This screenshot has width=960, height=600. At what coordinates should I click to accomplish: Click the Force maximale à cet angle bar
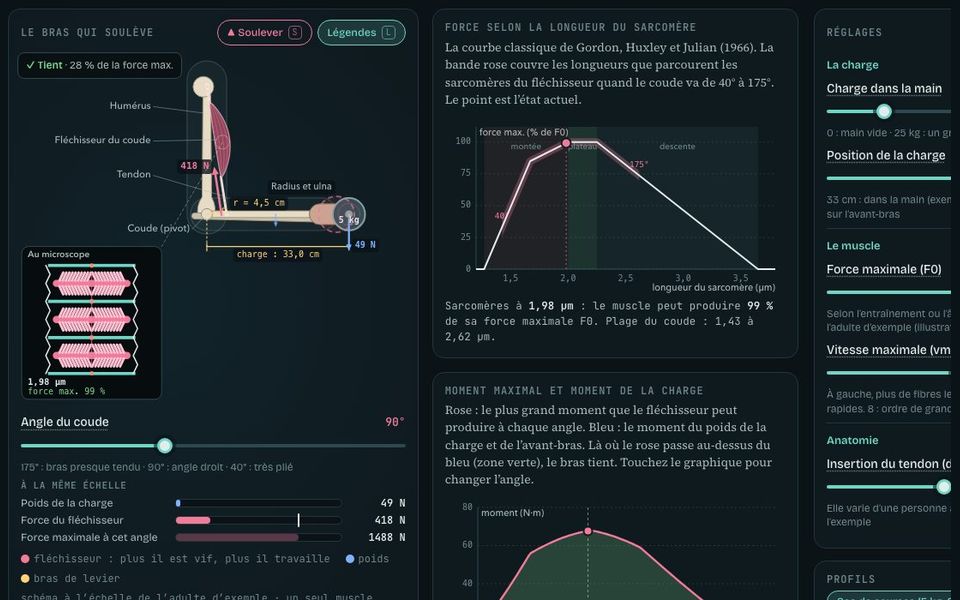coord(258,538)
